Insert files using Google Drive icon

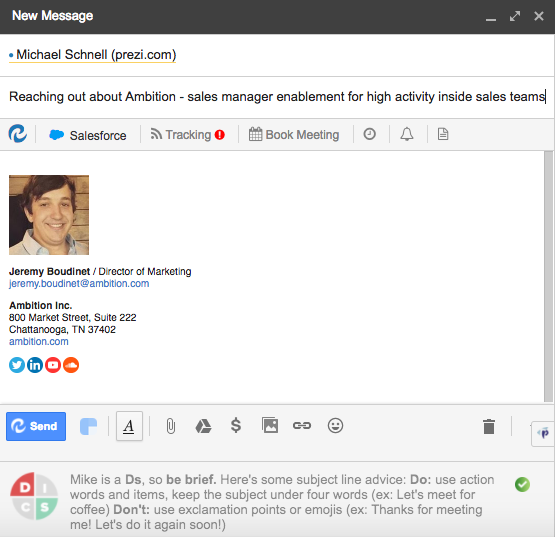(x=203, y=426)
